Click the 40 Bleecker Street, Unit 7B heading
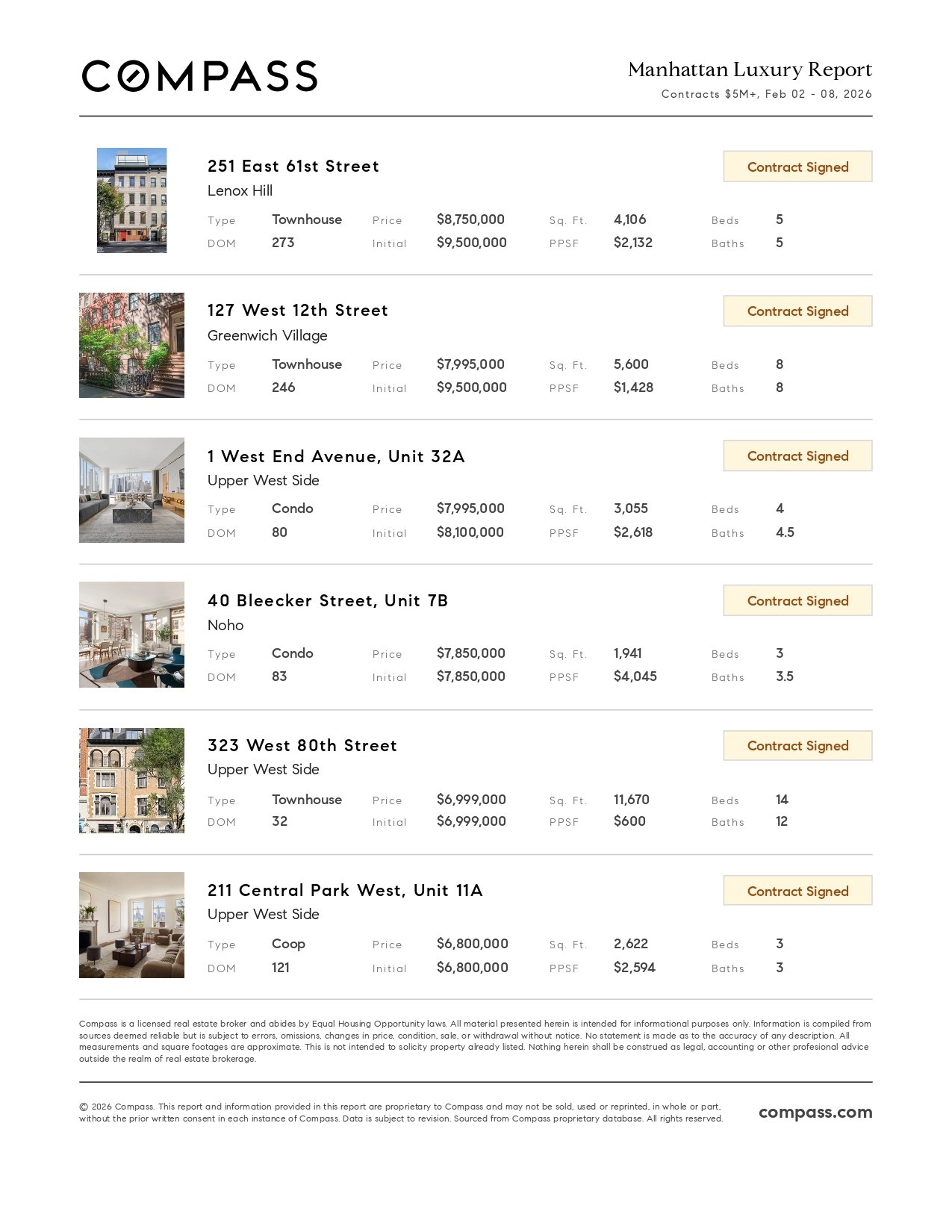952x1232 pixels. coord(328,601)
